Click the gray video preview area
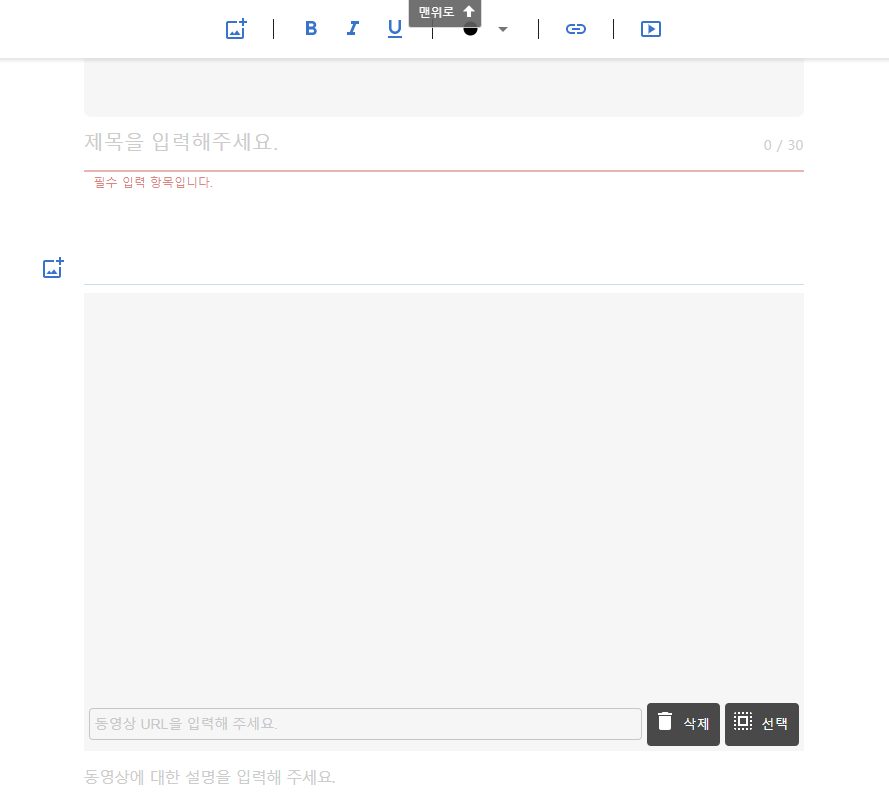 click(x=444, y=498)
